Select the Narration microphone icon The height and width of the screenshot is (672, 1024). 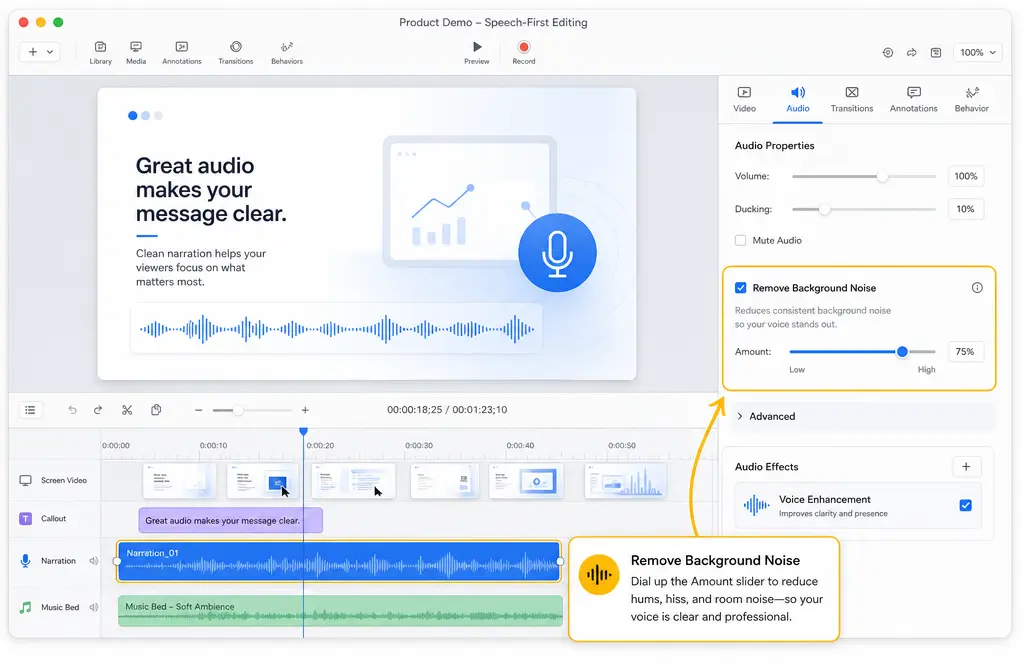tap(25, 561)
